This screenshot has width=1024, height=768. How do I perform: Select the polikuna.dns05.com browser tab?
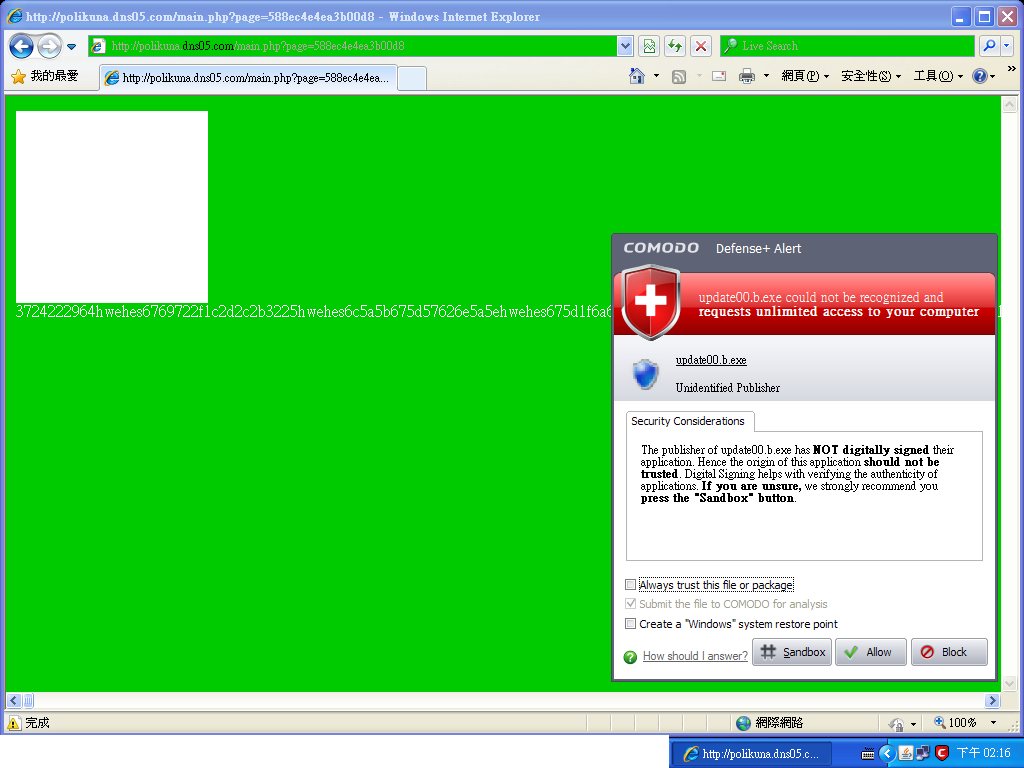pos(248,78)
